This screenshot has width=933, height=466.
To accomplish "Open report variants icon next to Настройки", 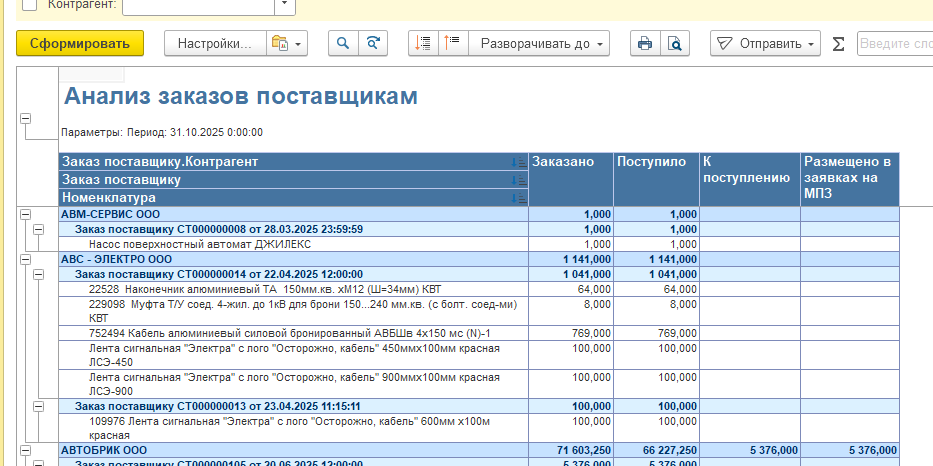I will pyautogui.click(x=286, y=44).
